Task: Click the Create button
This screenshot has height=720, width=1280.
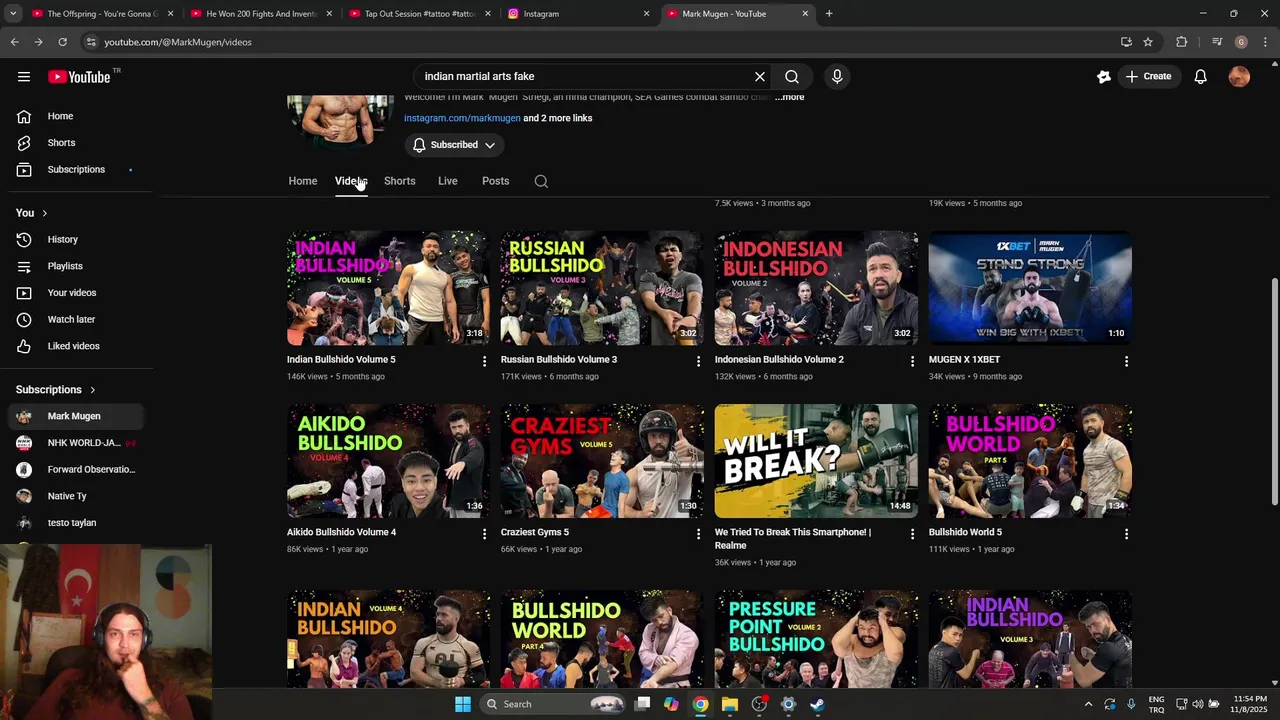Action: [1148, 76]
